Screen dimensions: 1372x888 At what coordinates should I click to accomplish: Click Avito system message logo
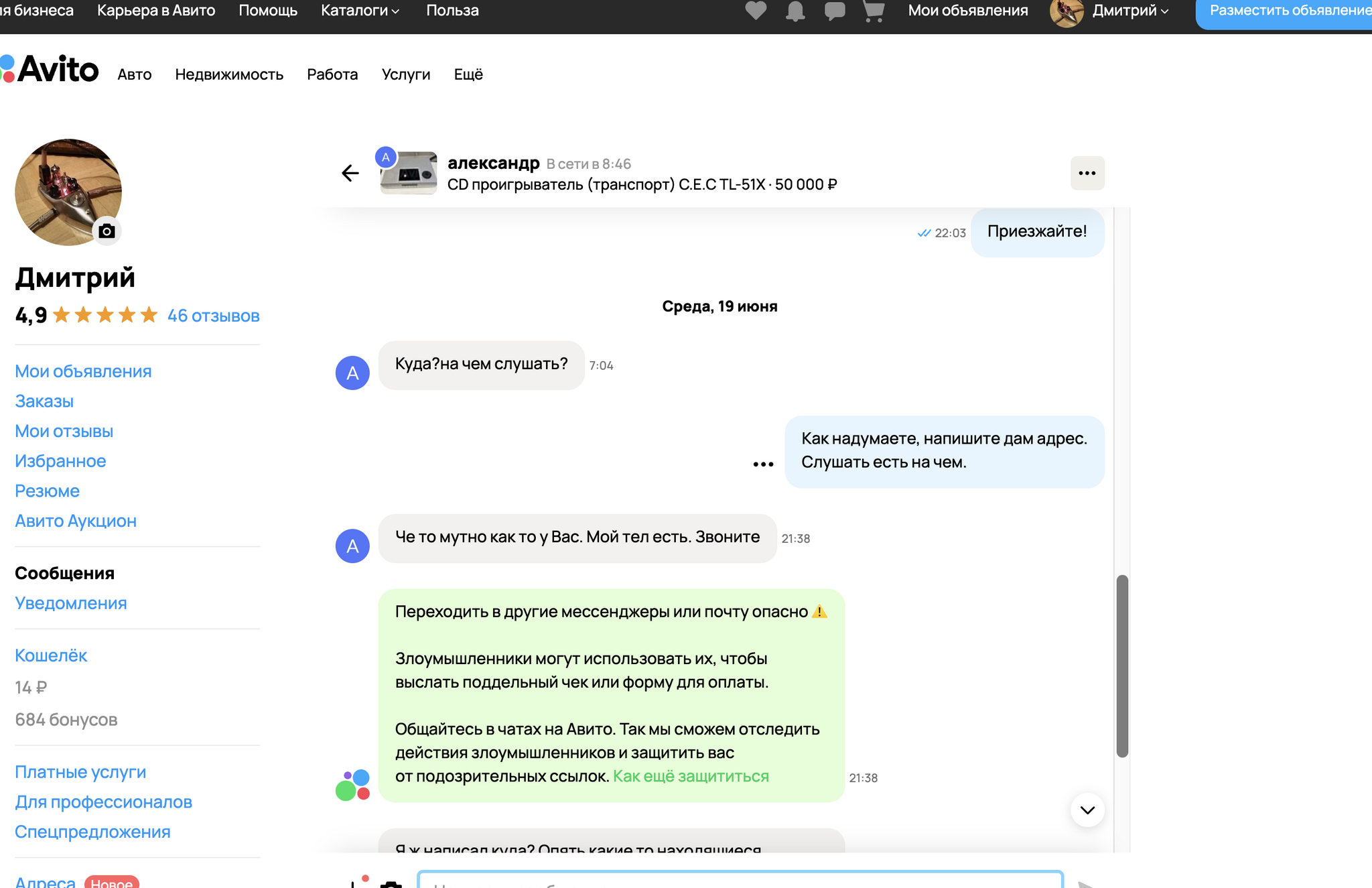pyautogui.click(x=352, y=785)
